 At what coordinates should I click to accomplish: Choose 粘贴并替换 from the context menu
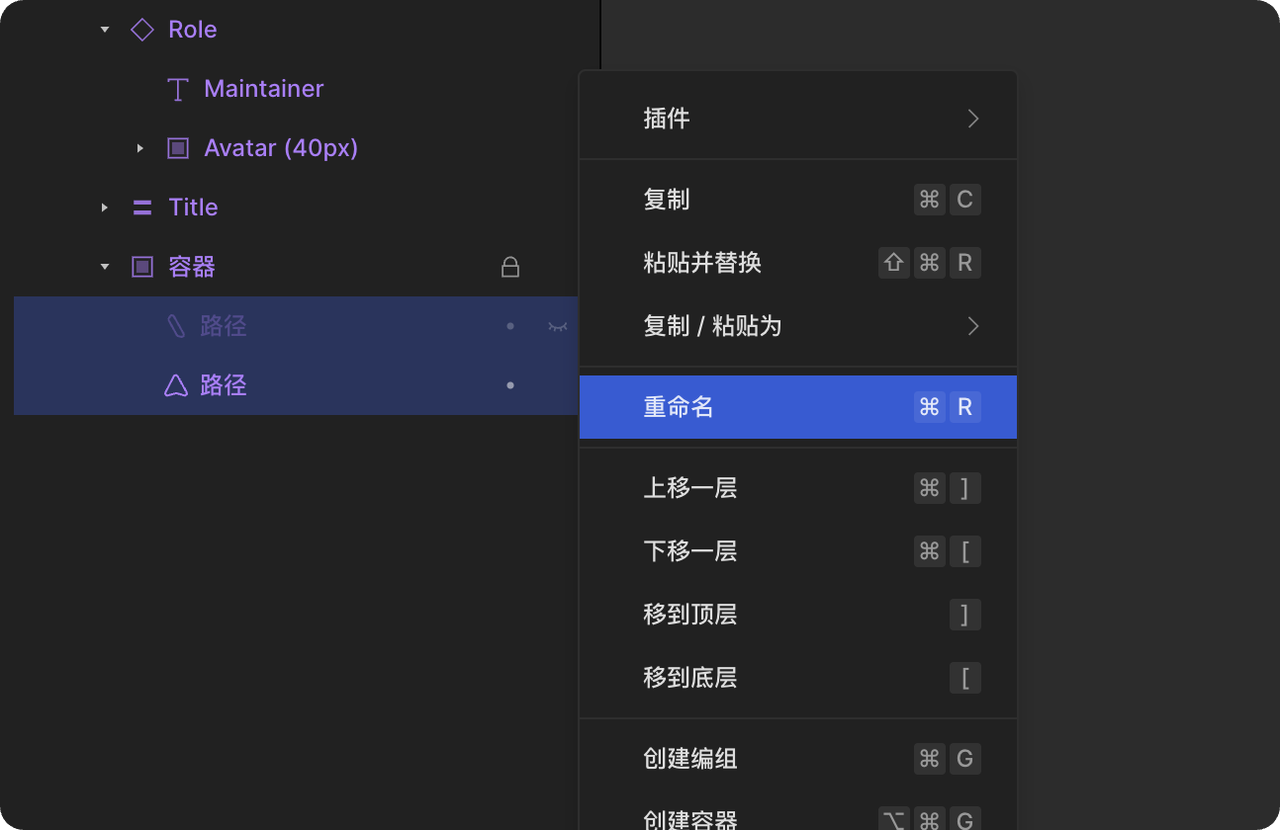pos(798,263)
